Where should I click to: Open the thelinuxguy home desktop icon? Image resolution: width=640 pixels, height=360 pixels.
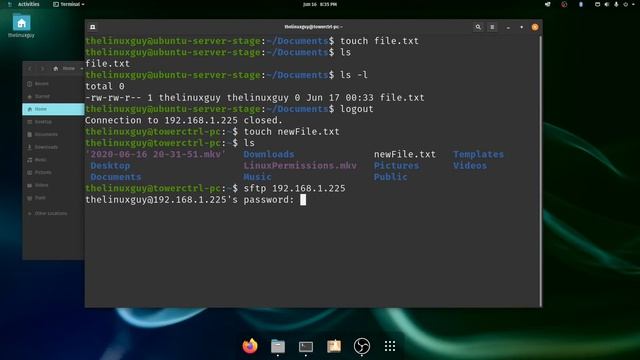pos(21,26)
